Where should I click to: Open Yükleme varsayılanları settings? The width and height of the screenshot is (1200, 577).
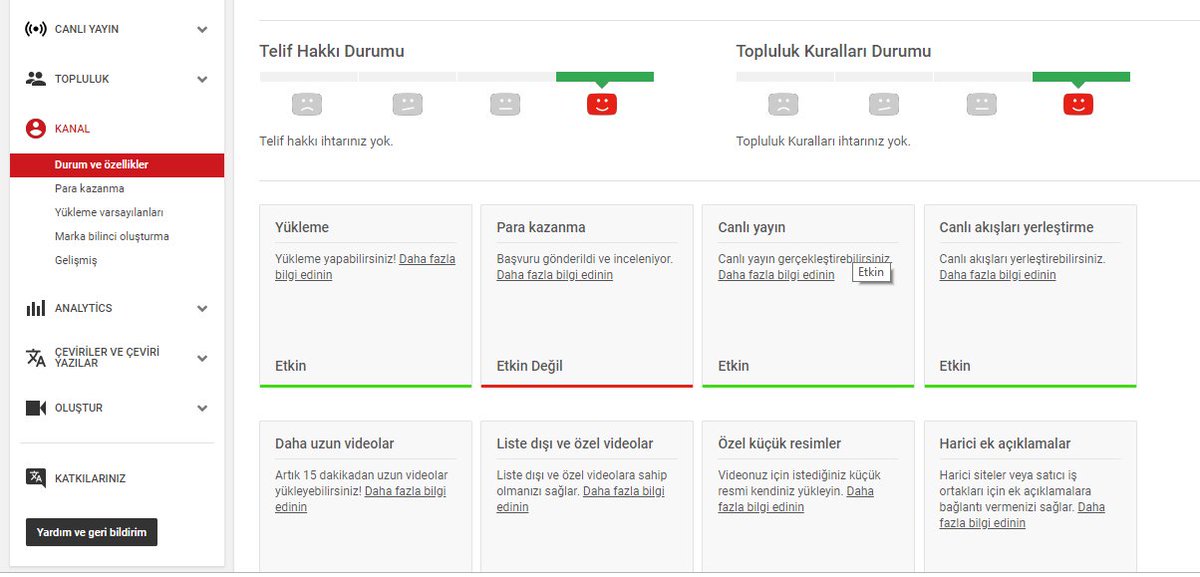pos(109,212)
